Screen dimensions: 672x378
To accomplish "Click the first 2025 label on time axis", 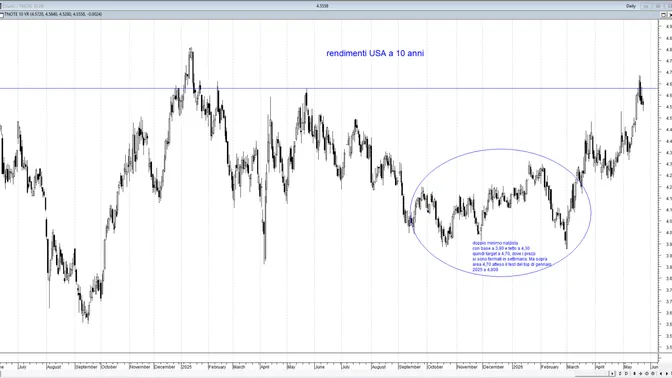I will click(186, 367).
